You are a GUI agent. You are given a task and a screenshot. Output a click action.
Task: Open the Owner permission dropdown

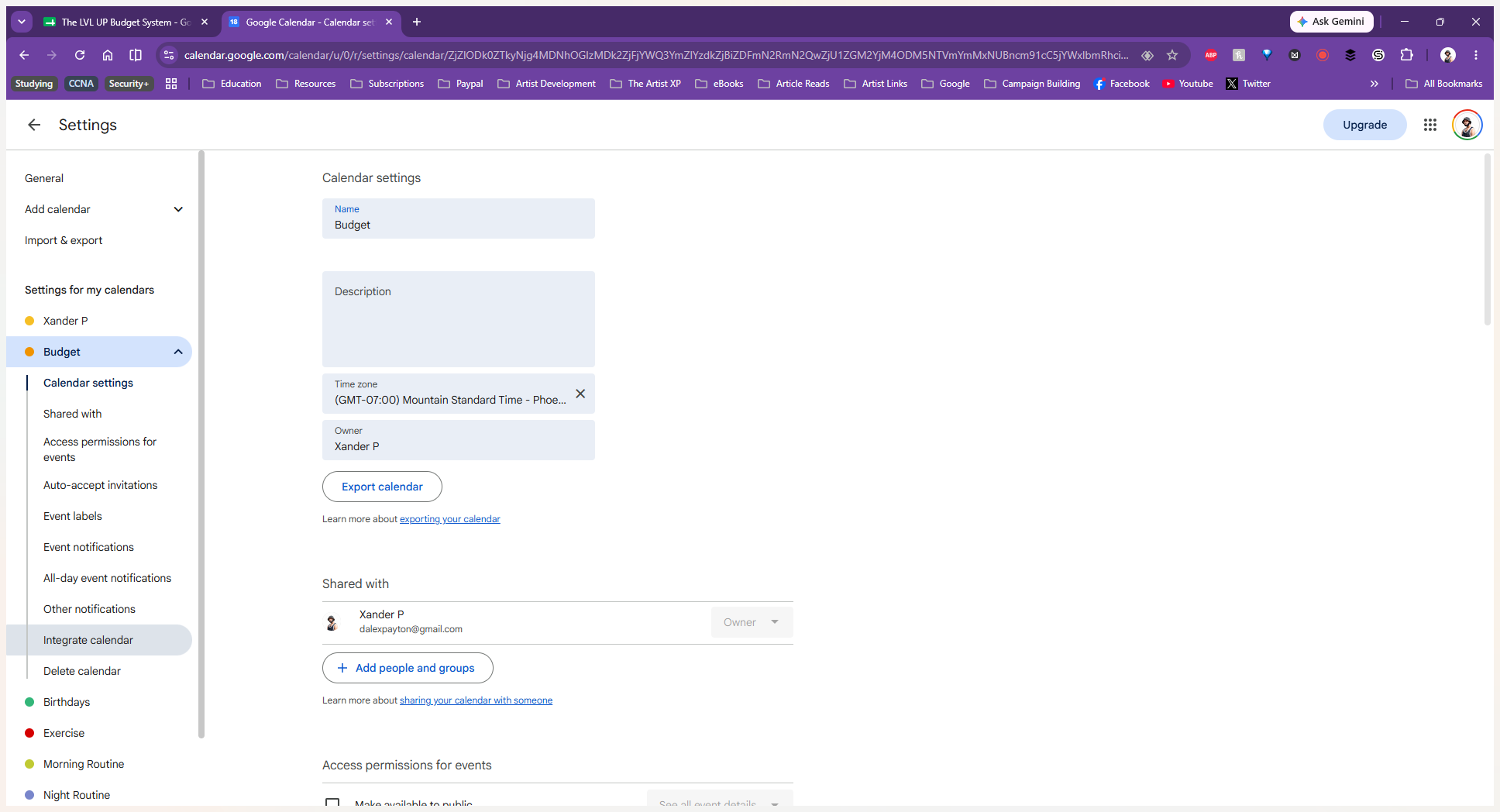click(x=752, y=622)
